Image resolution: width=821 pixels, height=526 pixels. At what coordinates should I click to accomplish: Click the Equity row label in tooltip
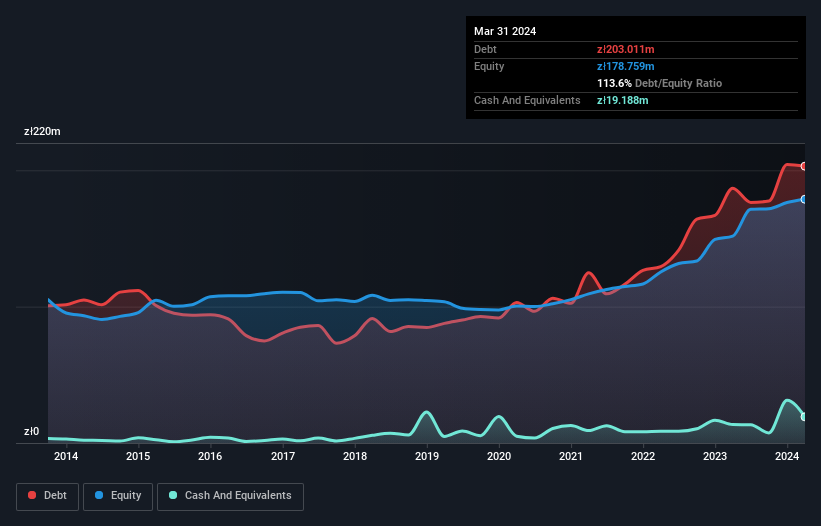[489, 66]
